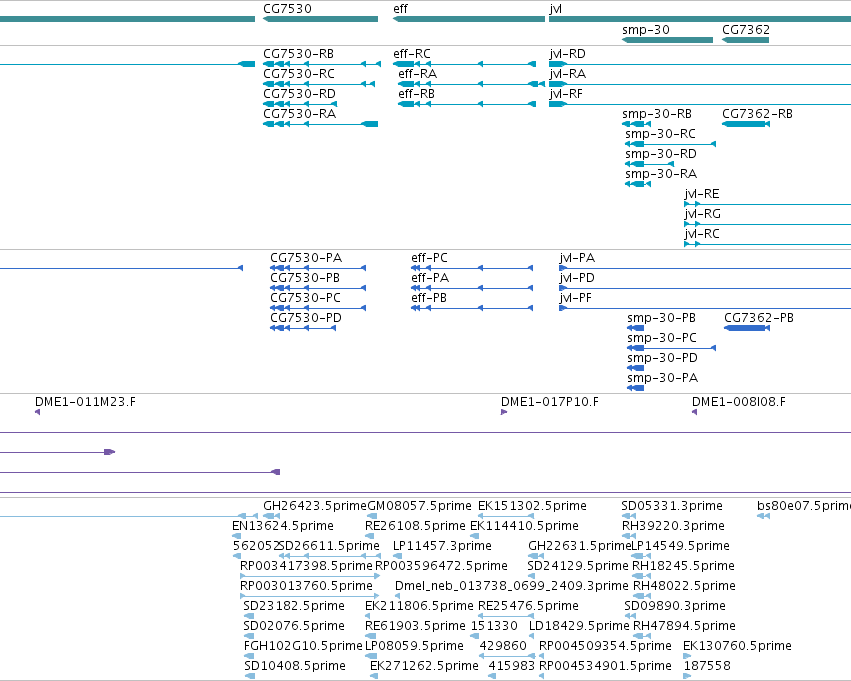851x681 pixels.
Task: Select protein jvl-PF
Action: click(705, 308)
